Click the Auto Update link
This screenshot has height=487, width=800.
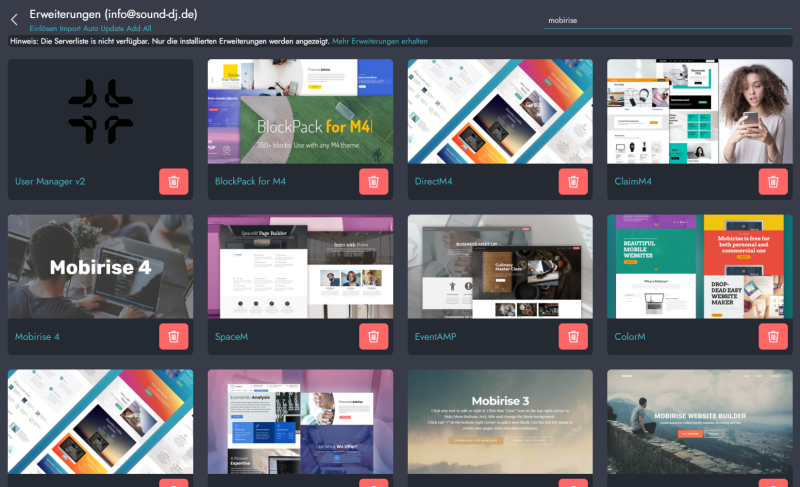coord(104,29)
